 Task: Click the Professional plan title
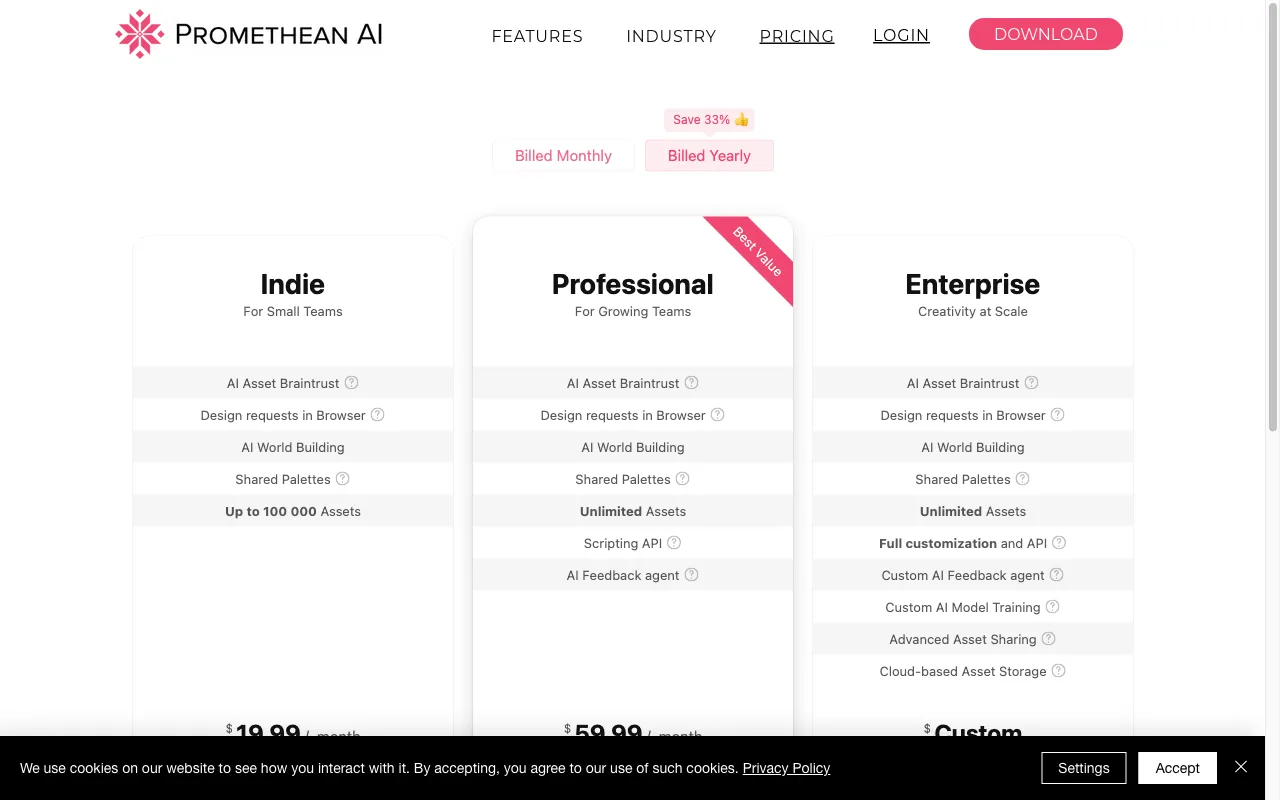pos(633,284)
